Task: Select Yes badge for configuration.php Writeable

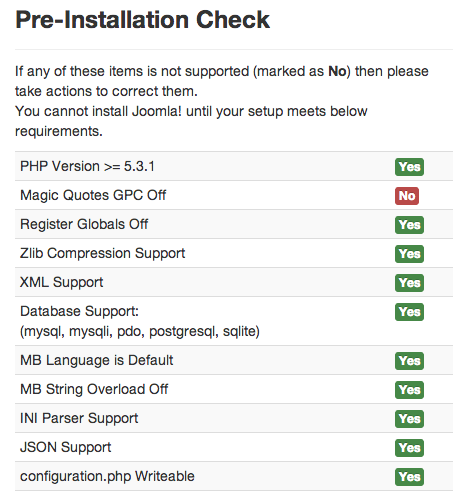Action: coord(409,477)
